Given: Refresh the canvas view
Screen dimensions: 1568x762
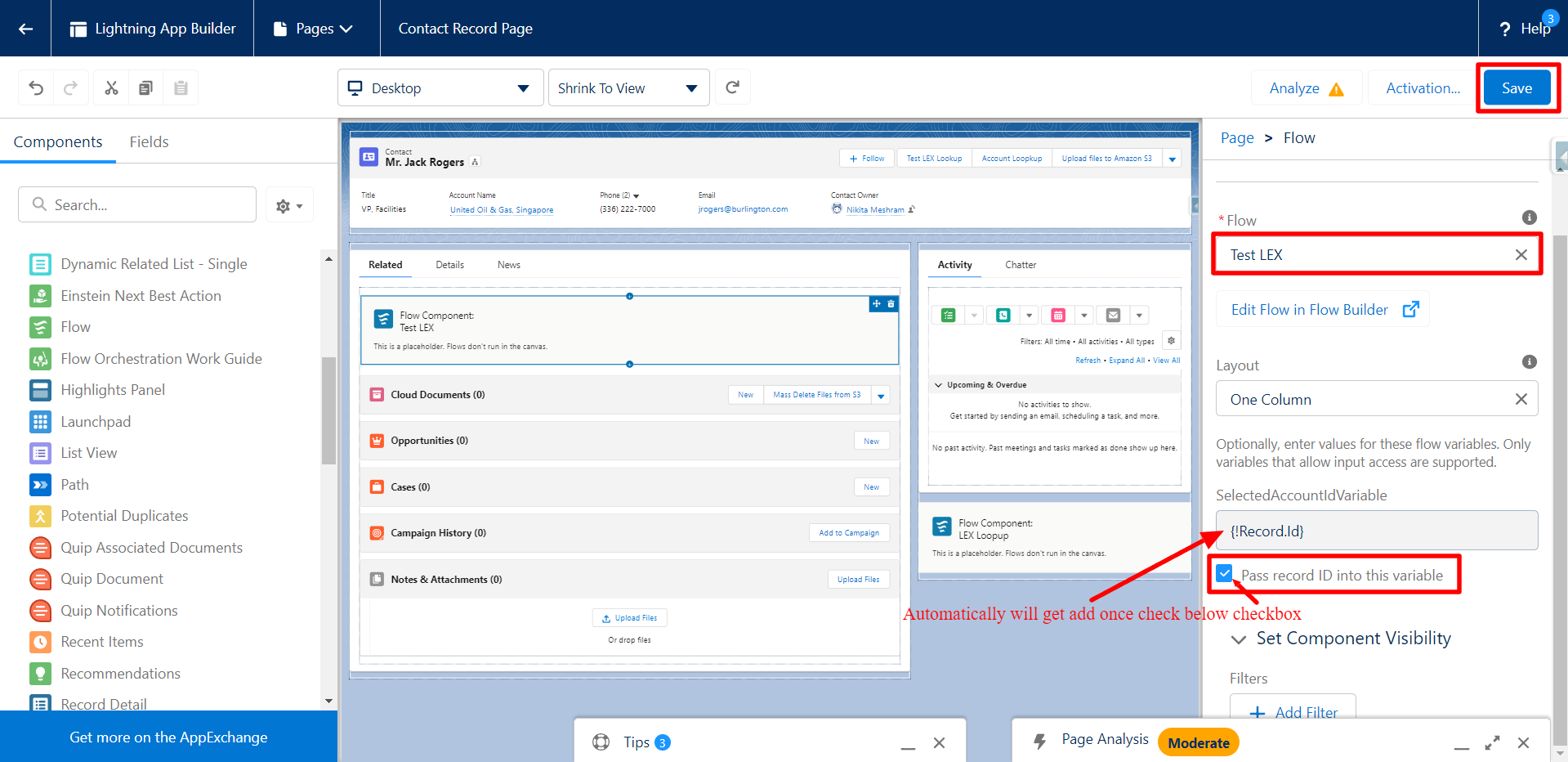Looking at the screenshot, I should [x=733, y=87].
